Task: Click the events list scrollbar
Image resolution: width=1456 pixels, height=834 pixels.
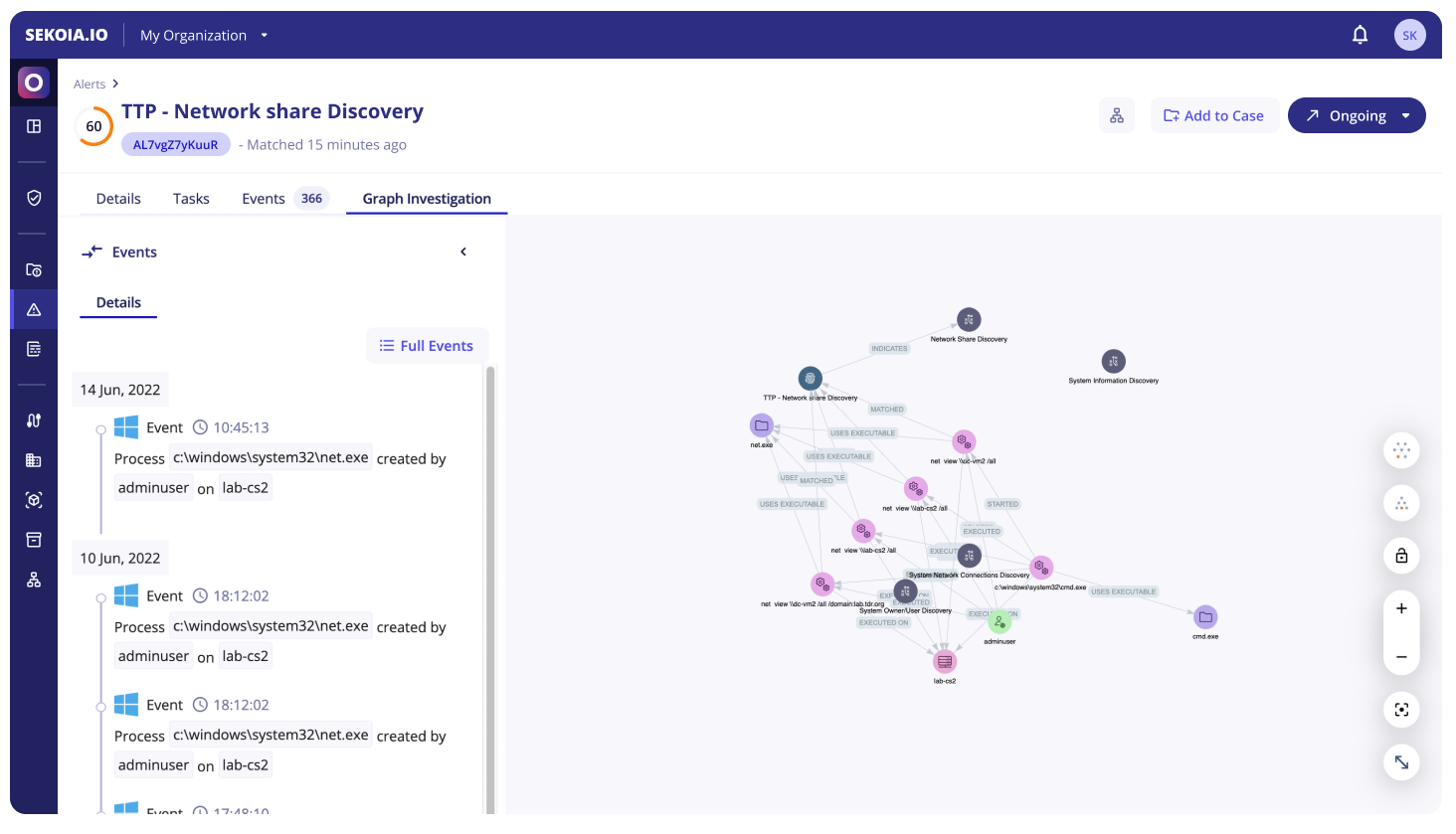Action: (x=489, y=586)
